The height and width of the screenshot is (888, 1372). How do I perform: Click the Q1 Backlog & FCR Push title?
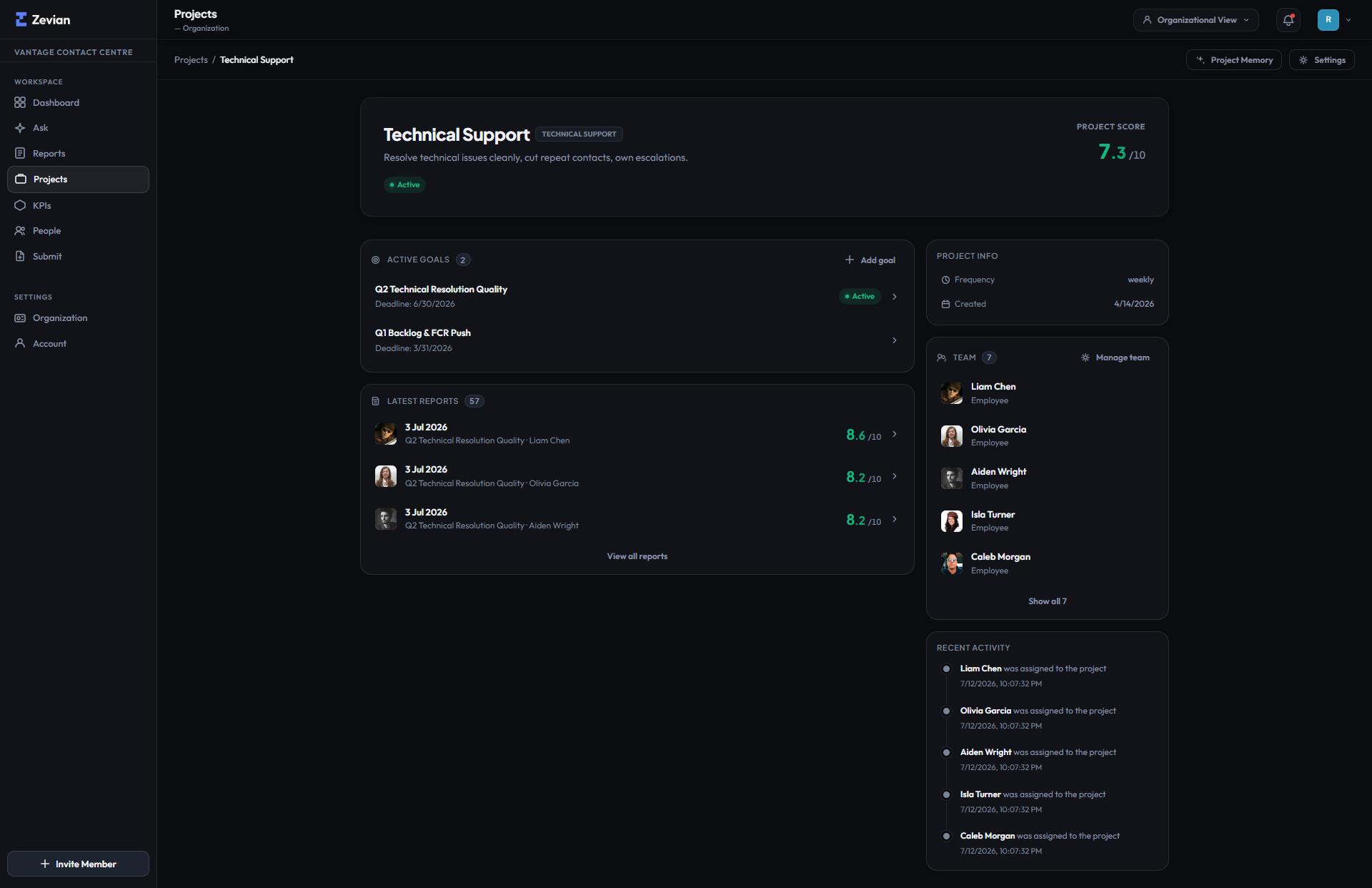423,333
